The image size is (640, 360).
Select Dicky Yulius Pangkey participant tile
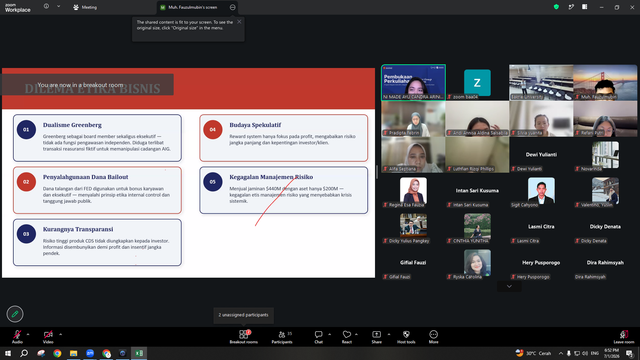[413, 227]
